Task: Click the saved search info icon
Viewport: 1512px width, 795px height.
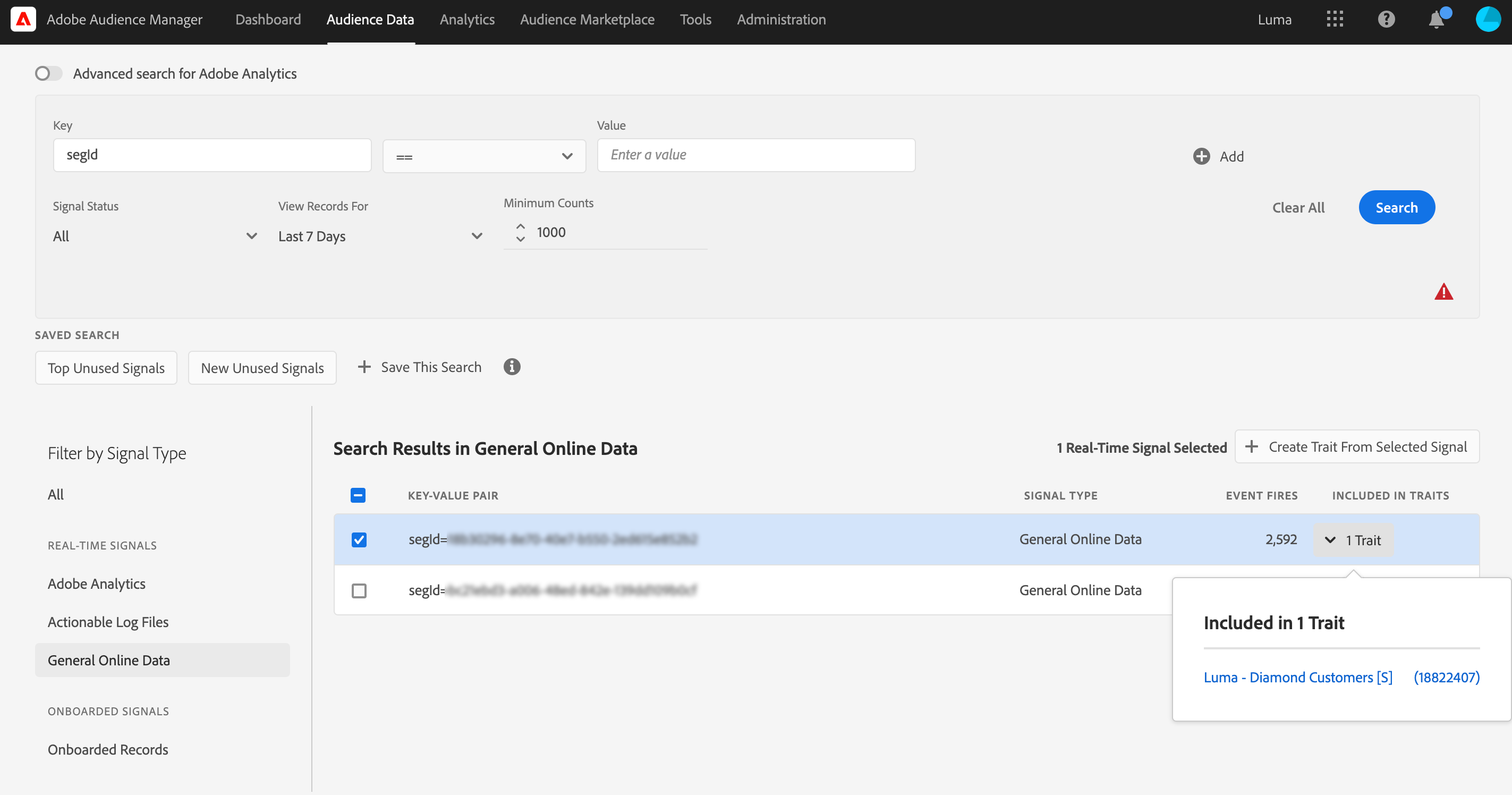Action: click(x=512, y=367)
